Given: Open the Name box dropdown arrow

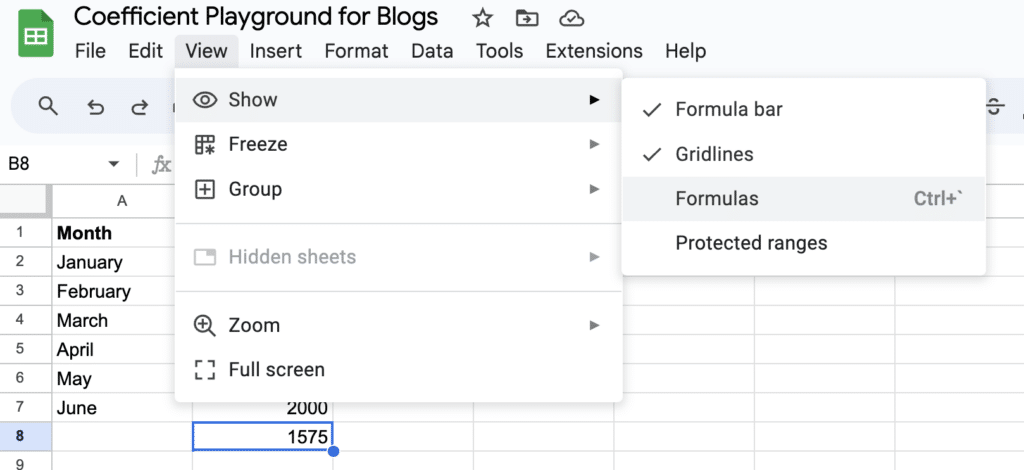Looking at the screenshot, I should (x=114, y=164).
